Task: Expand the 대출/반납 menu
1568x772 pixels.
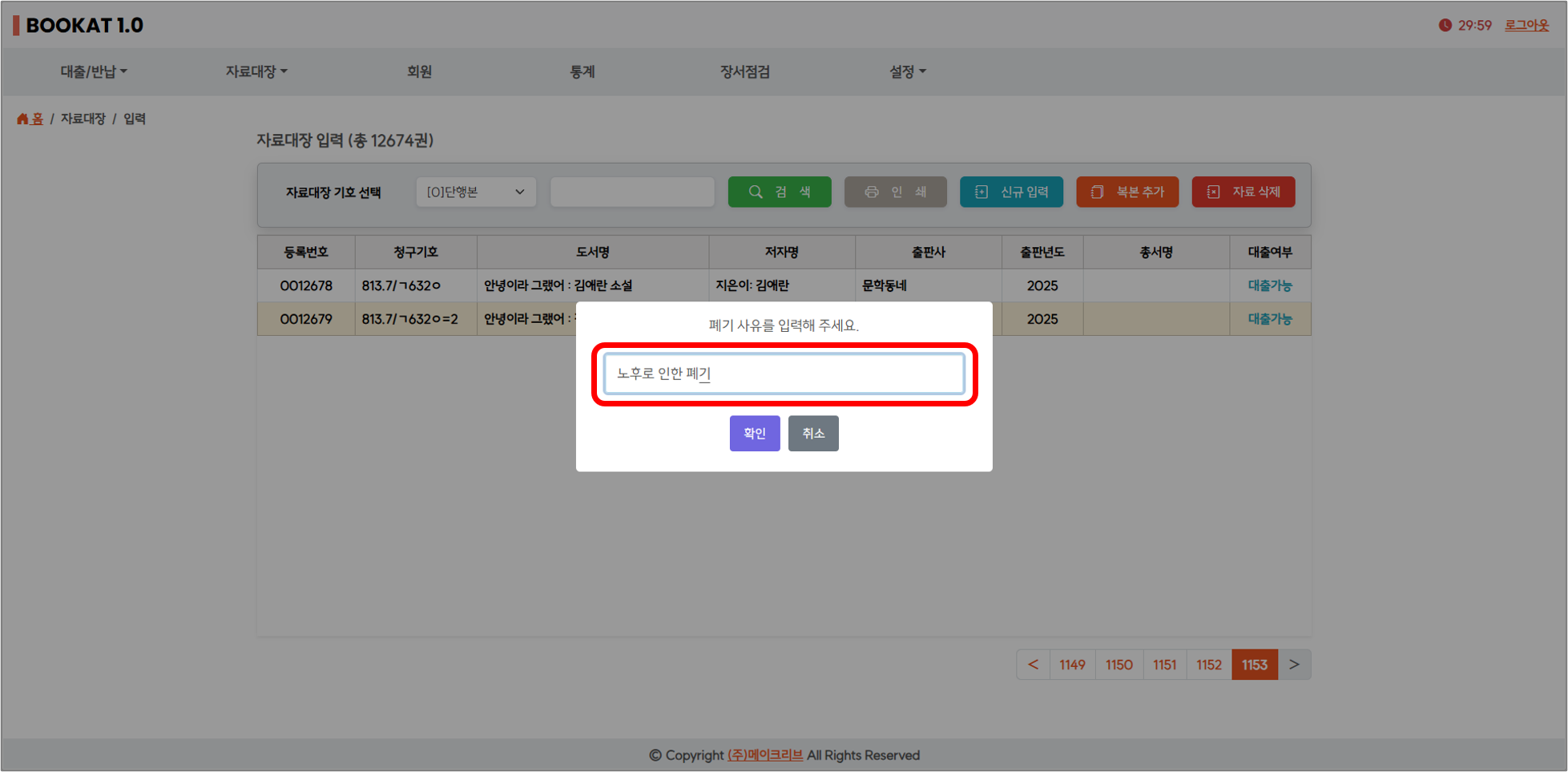Action: click(x=93, y=71)
